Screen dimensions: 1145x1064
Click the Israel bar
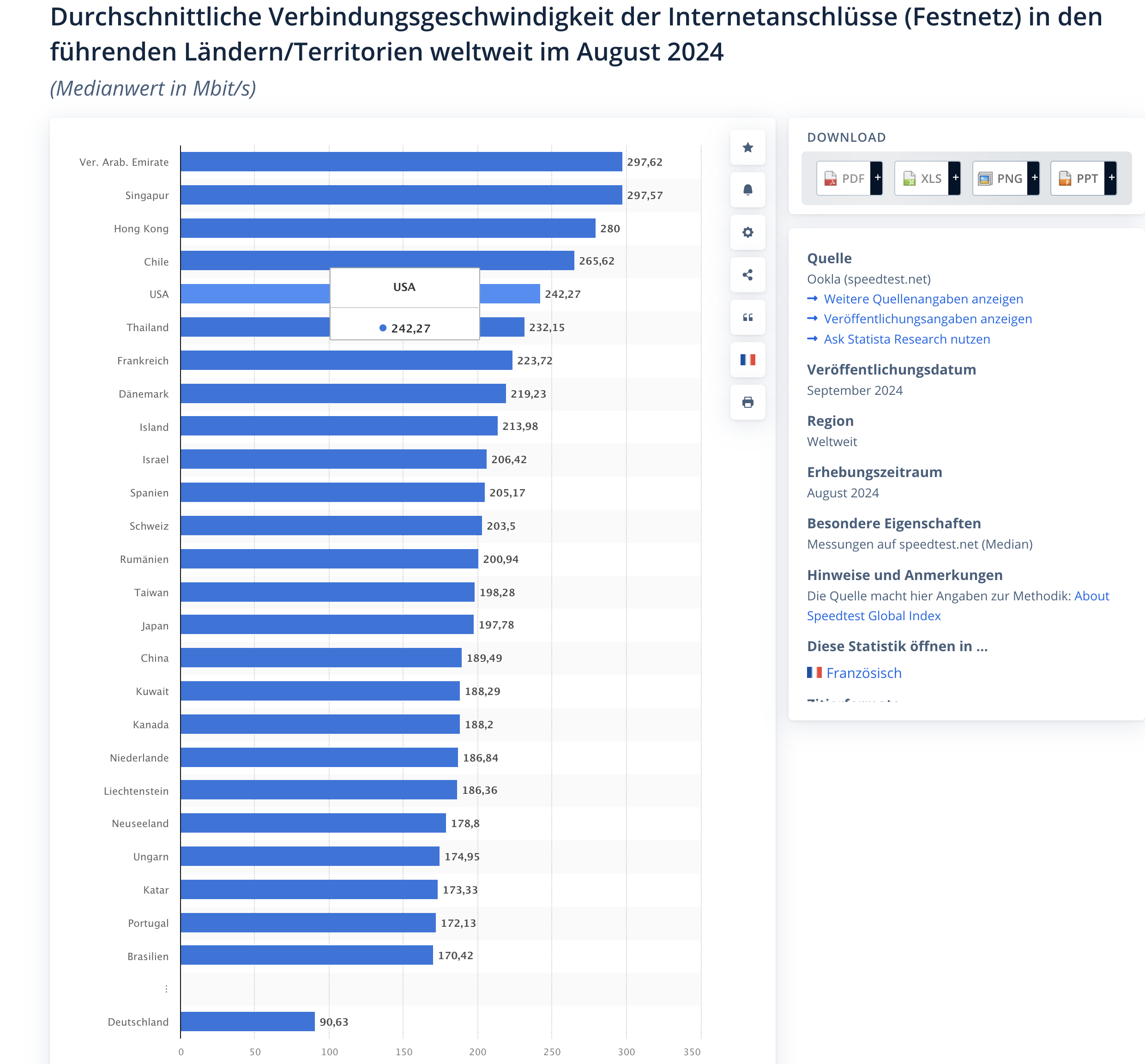333,459
